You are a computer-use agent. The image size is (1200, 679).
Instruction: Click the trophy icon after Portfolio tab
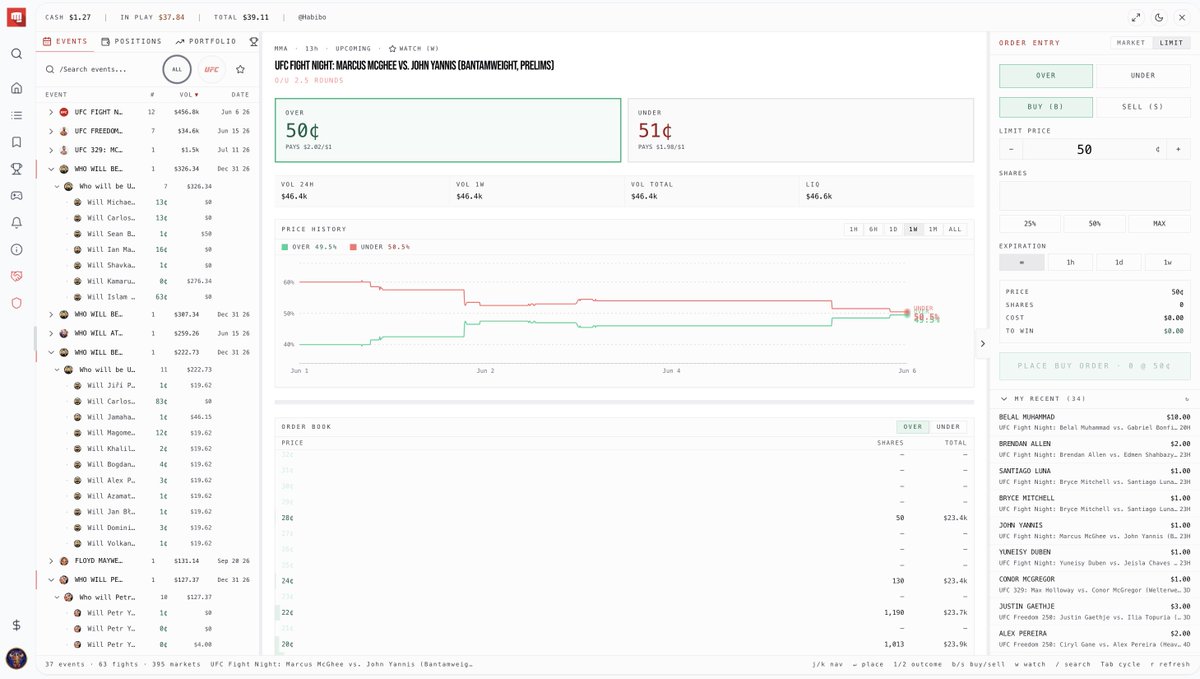[254, 42]
